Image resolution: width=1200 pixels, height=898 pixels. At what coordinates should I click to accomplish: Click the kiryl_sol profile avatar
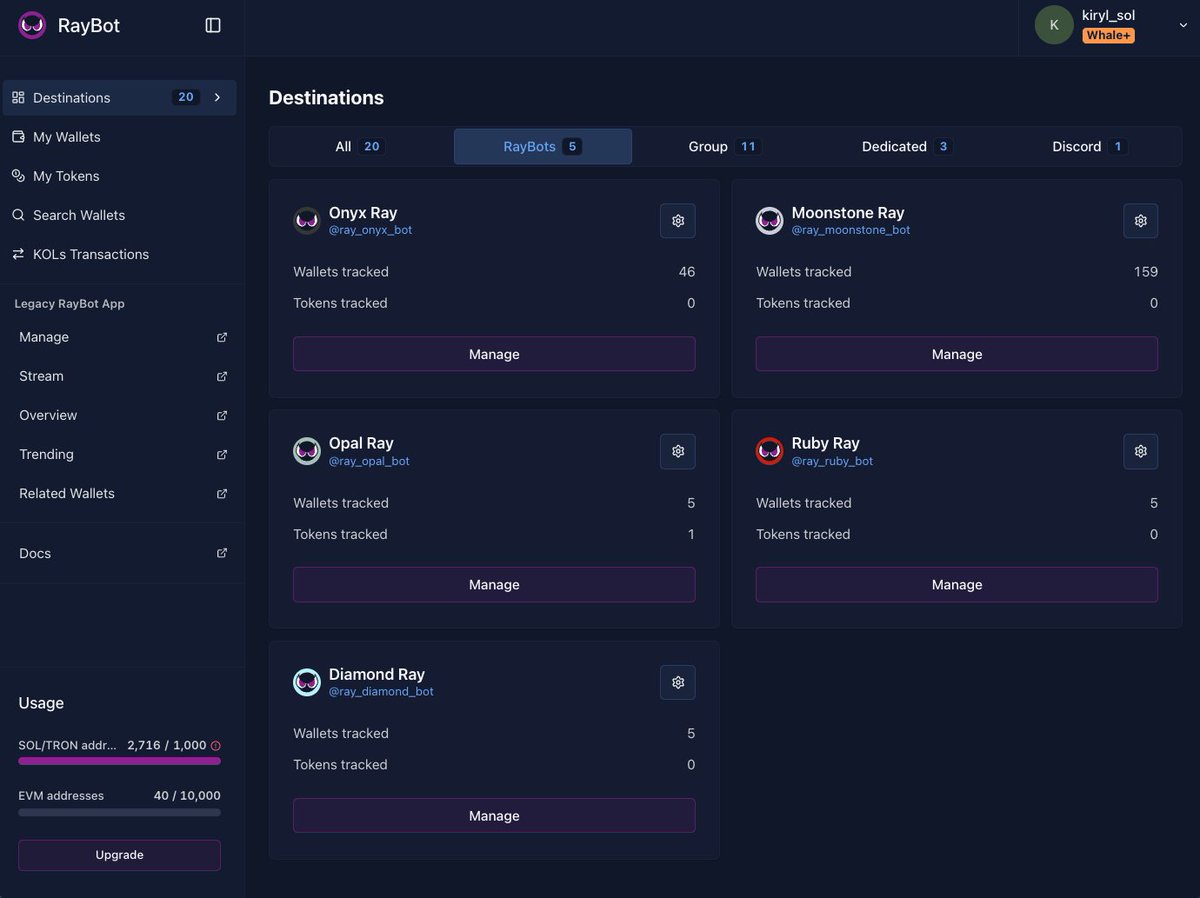[1053, 25]
